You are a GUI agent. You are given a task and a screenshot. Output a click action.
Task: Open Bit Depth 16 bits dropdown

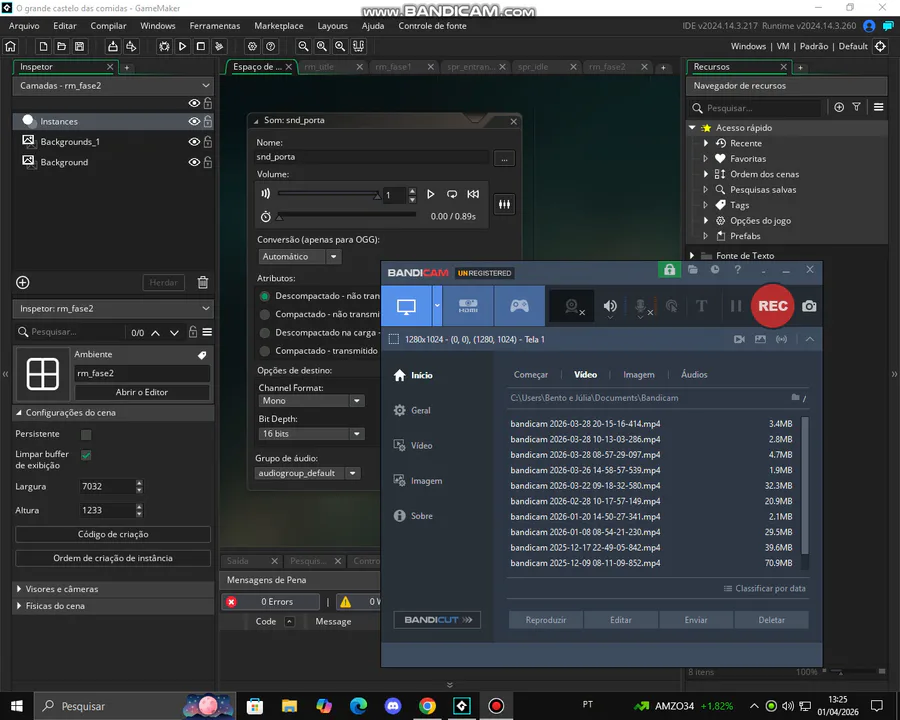coord(311,434)
